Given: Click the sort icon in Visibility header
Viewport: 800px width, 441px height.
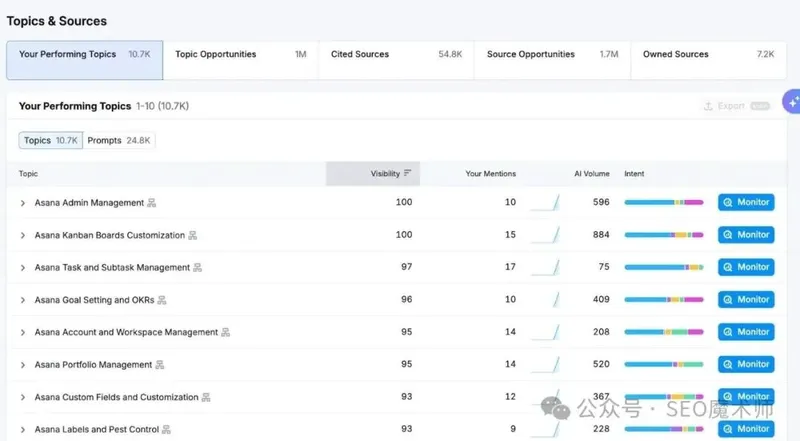Looking at the screenshot, I should pyautogui.click(x=407, y=174).
